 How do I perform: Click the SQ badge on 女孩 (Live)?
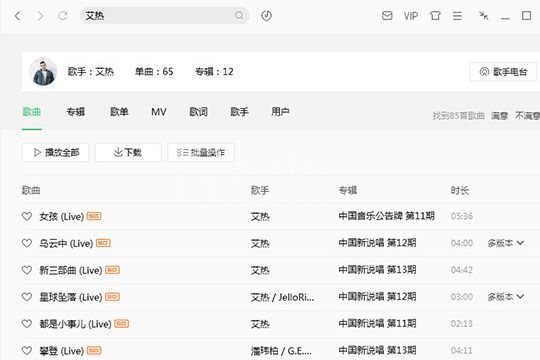click(x=94, y=216)
